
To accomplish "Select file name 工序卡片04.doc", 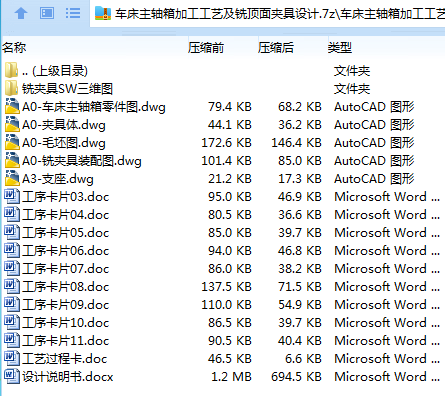I will [x=66, y=215].
